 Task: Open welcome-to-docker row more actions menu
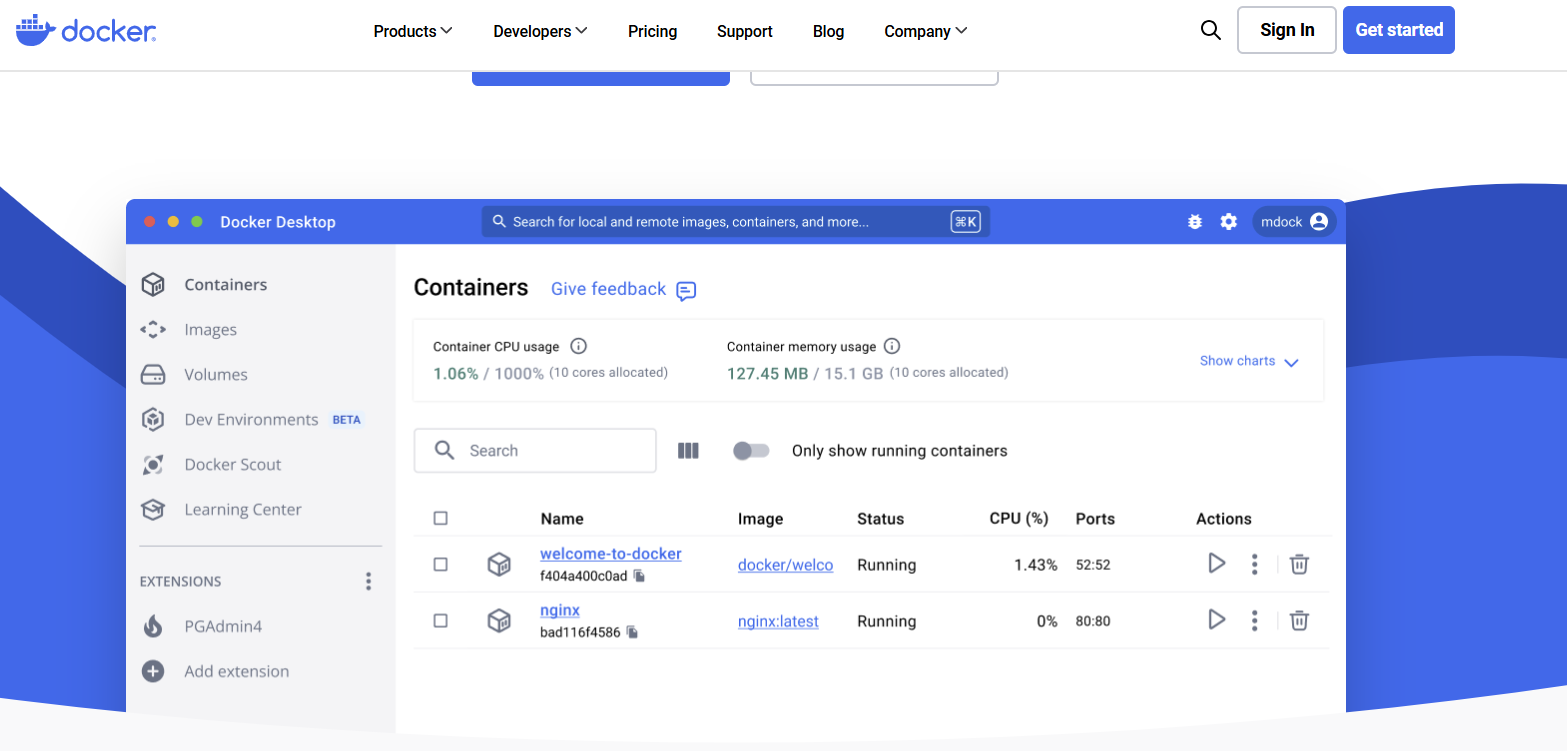tap(1254, 564)
